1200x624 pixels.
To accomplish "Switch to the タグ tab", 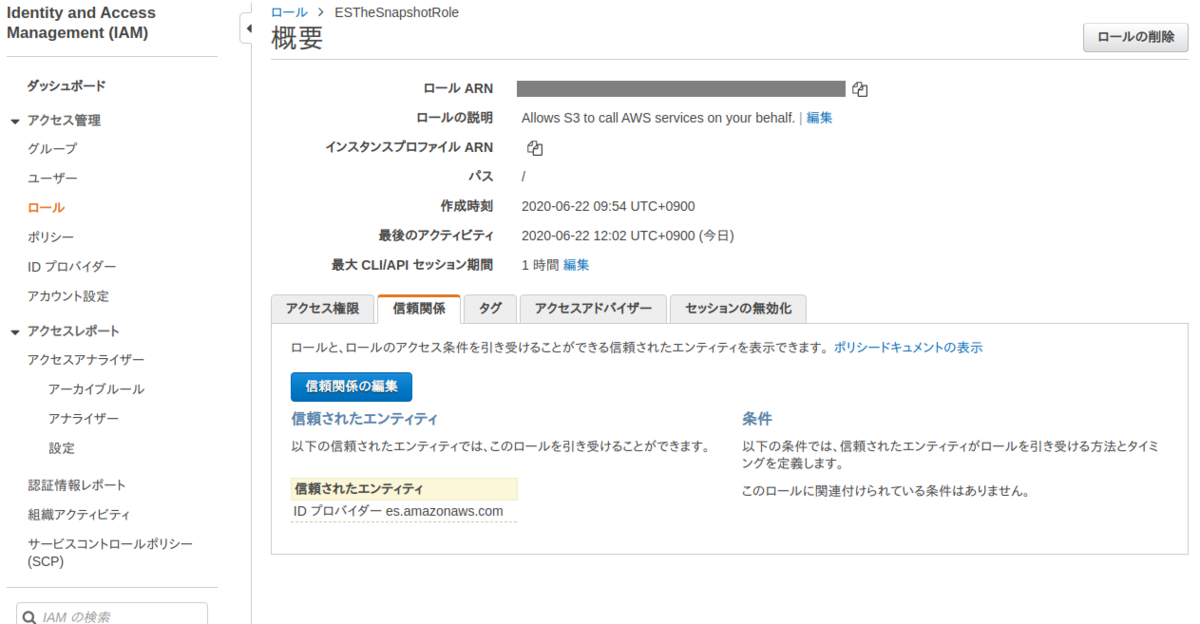I will point(490,309).
